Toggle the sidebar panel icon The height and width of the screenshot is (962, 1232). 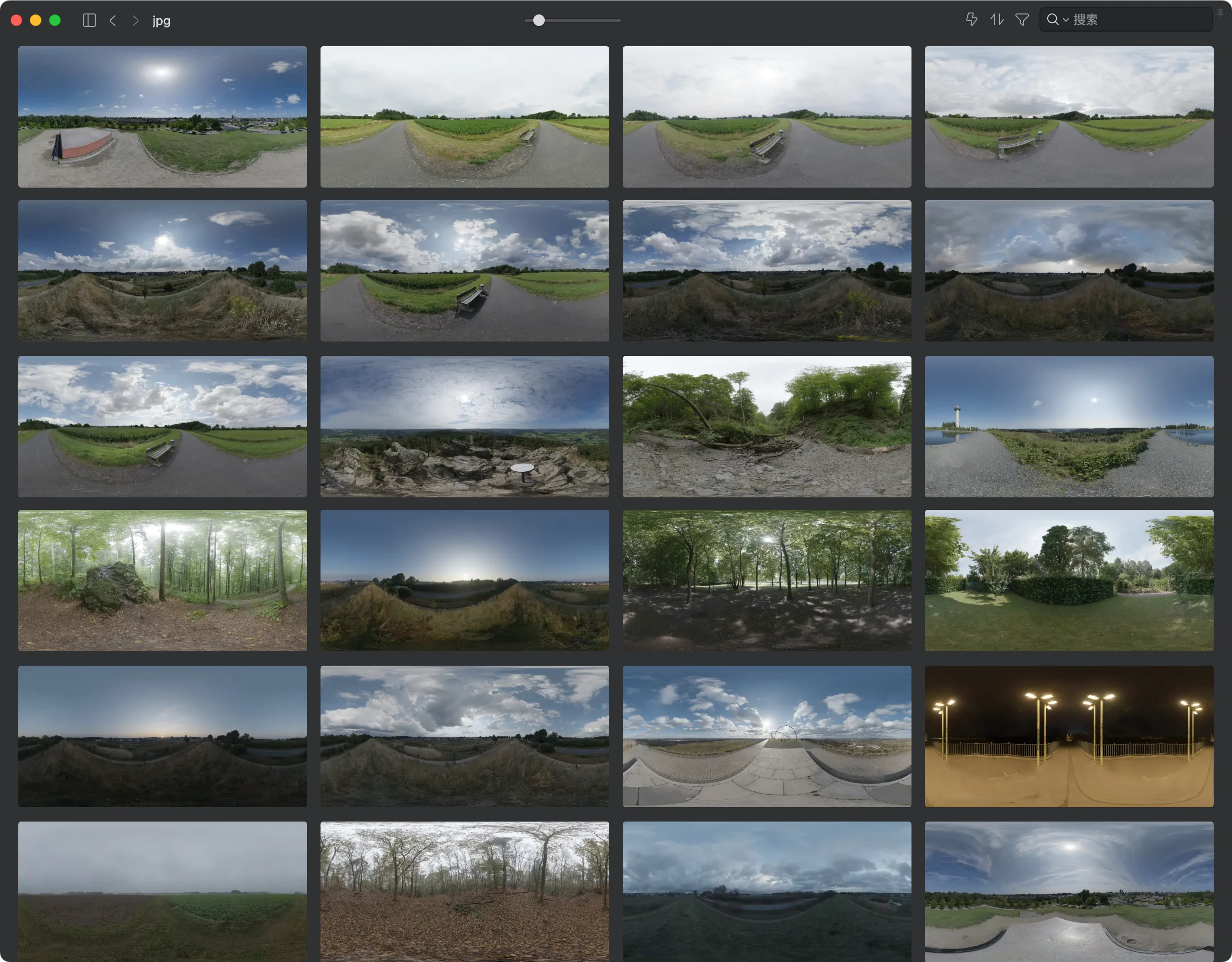[x=89, y=20]
